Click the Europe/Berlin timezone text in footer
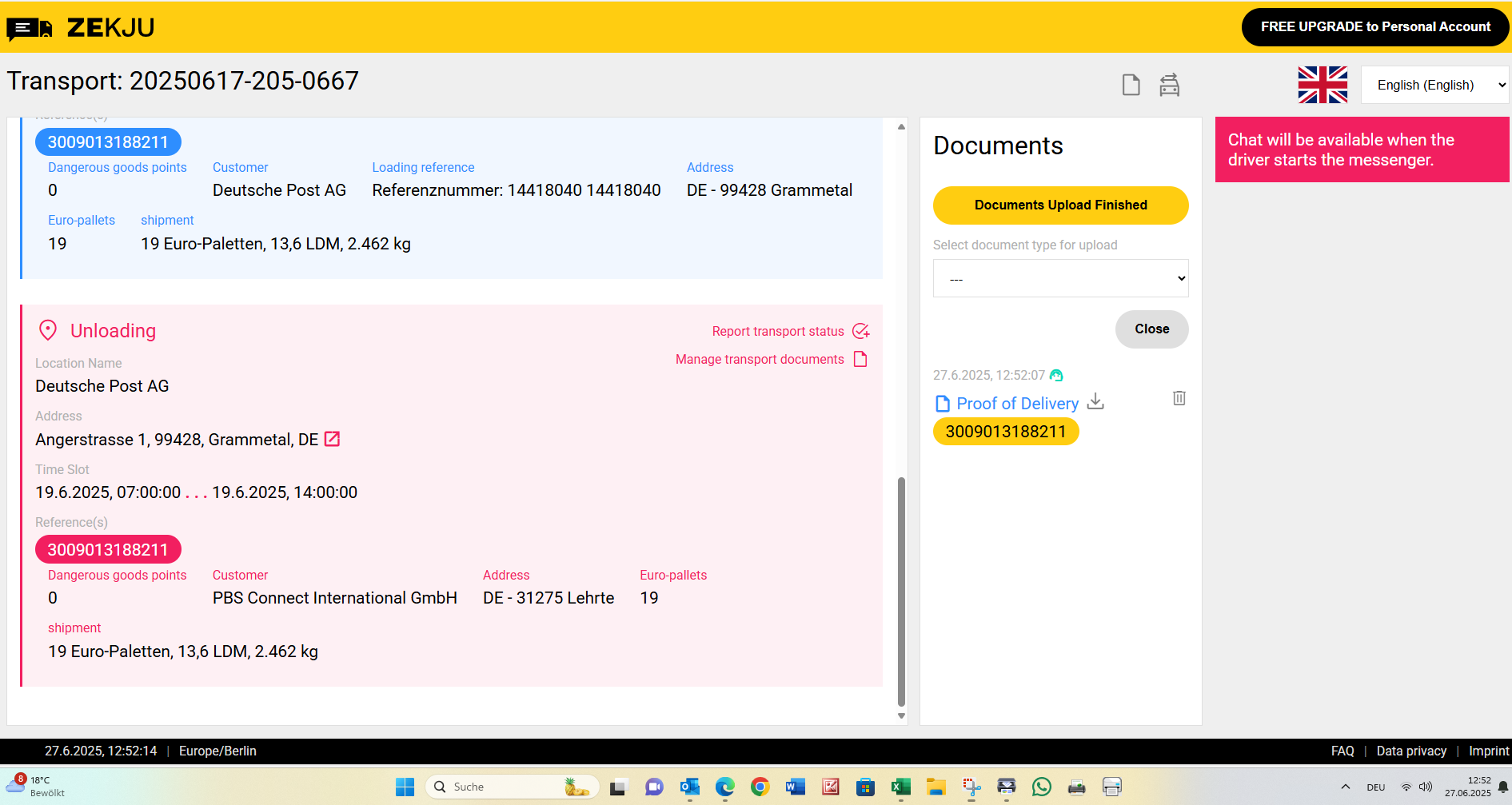 [217, 751]
